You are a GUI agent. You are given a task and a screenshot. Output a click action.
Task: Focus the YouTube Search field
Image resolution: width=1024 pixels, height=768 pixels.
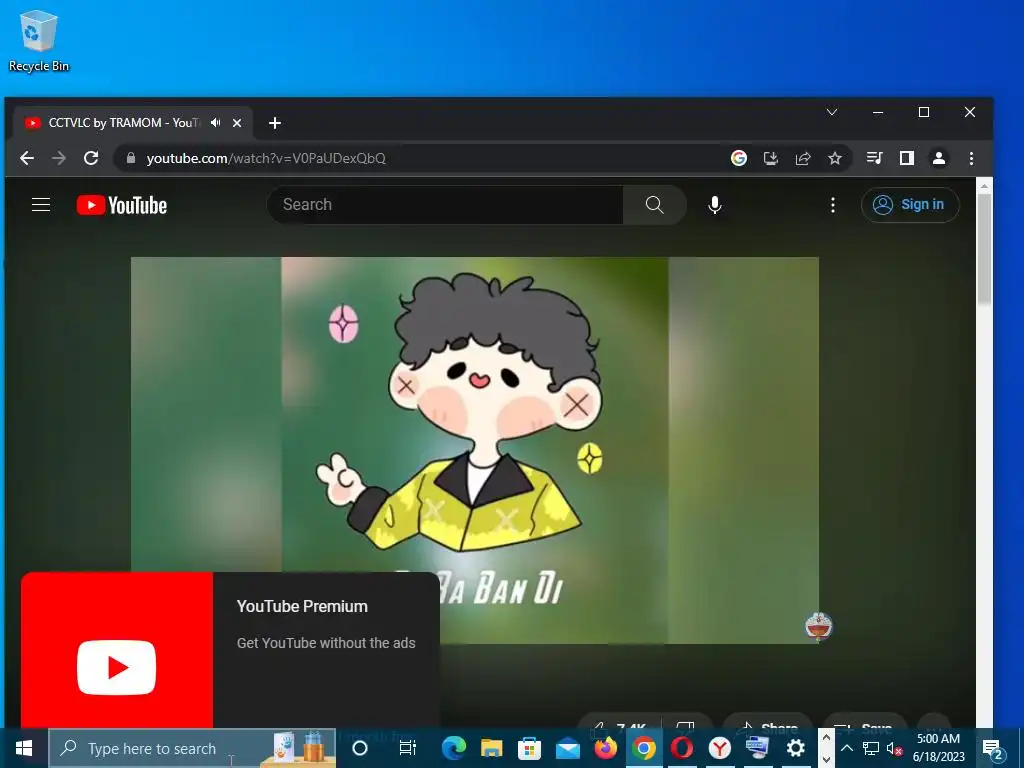[x=445, y=205]
